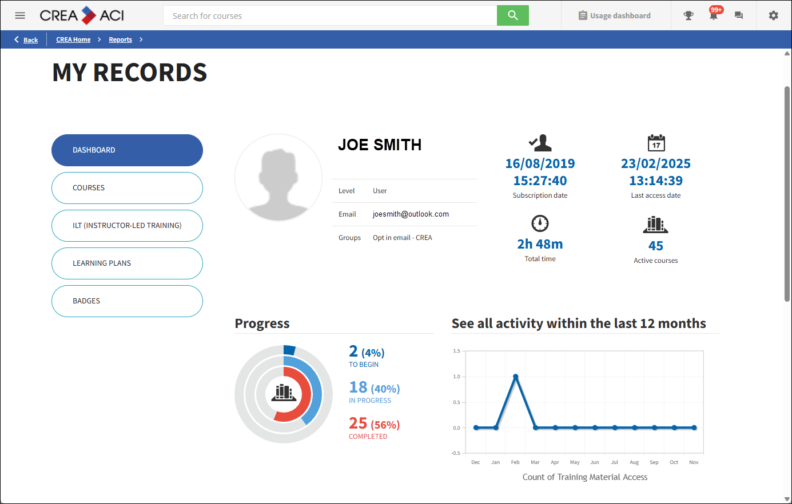Click the last access date calendar icon
Screen dimensions: 792x504
tap(656, 143)
